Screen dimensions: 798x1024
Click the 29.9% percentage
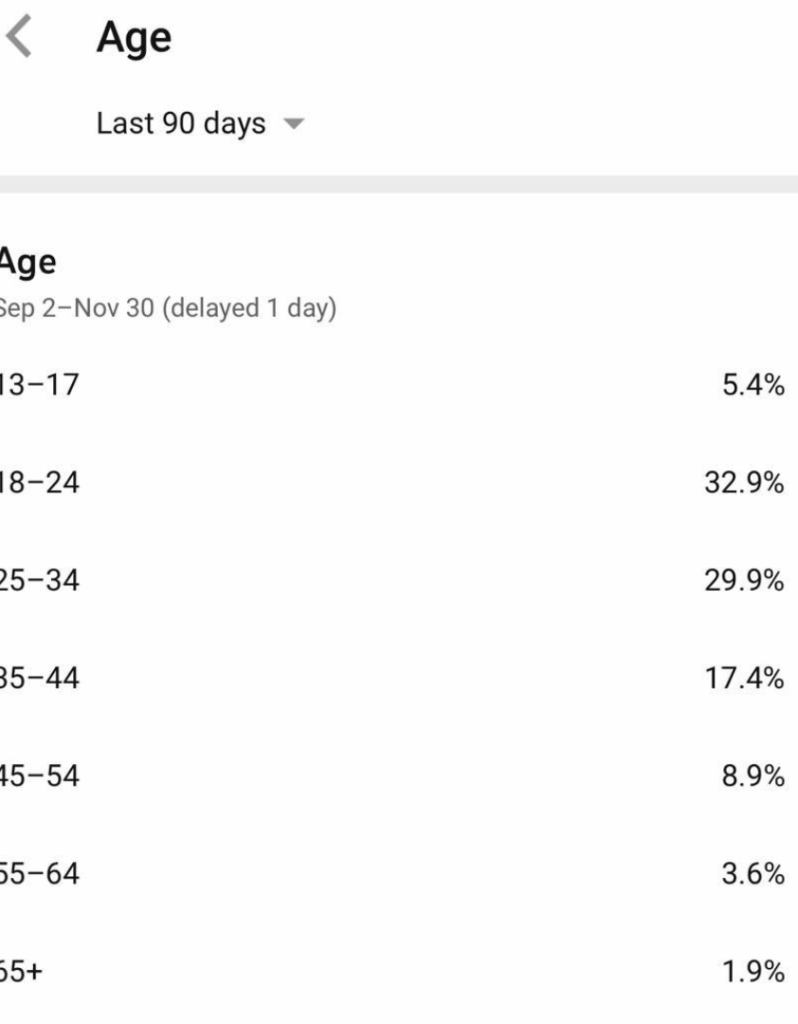tap(744, 580)
